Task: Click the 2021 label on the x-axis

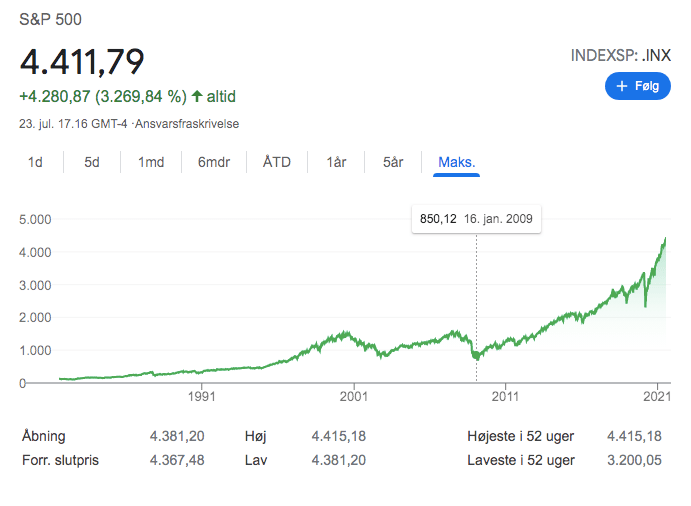Action: click(656, 396)
